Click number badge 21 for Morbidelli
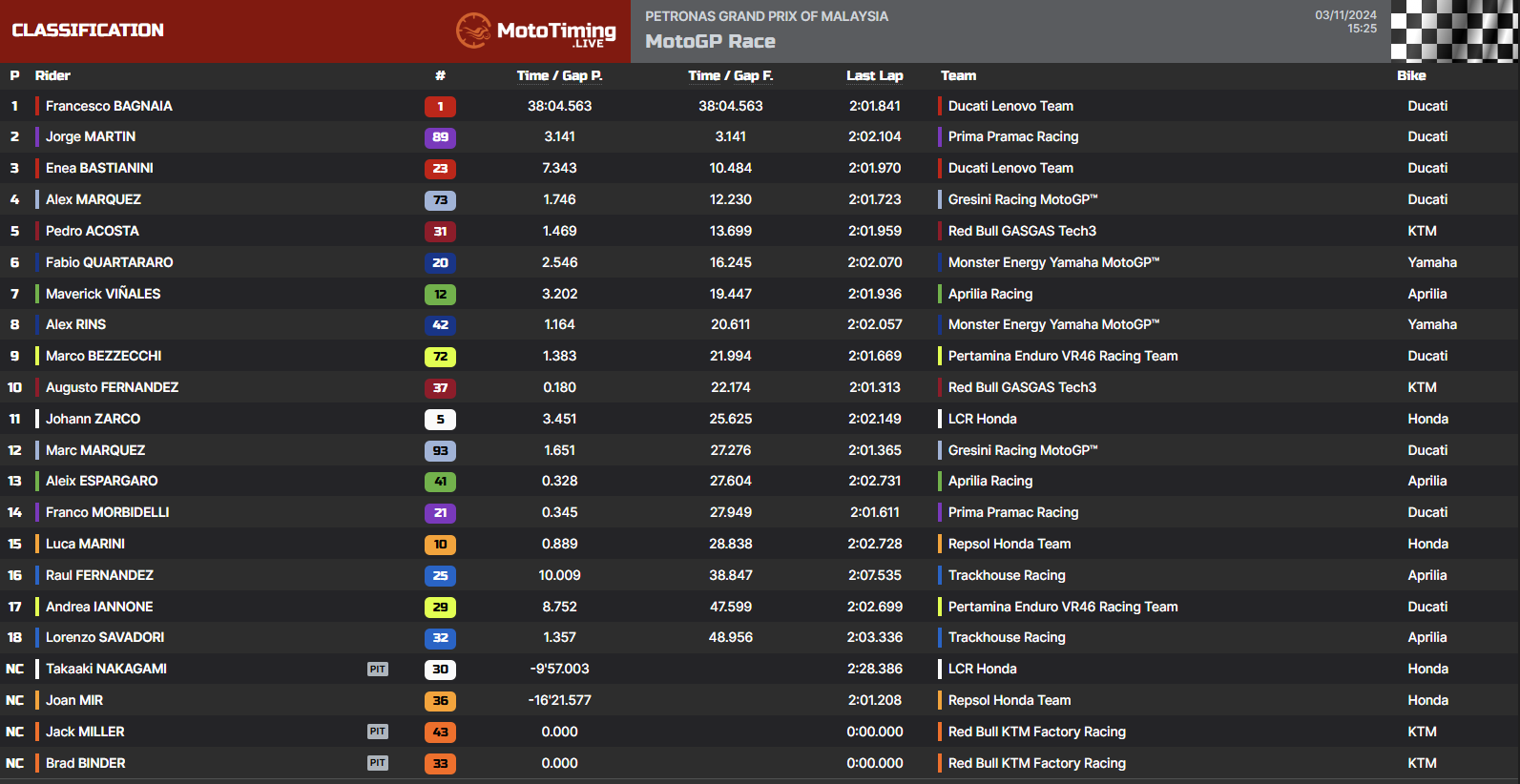 [440, 513]
